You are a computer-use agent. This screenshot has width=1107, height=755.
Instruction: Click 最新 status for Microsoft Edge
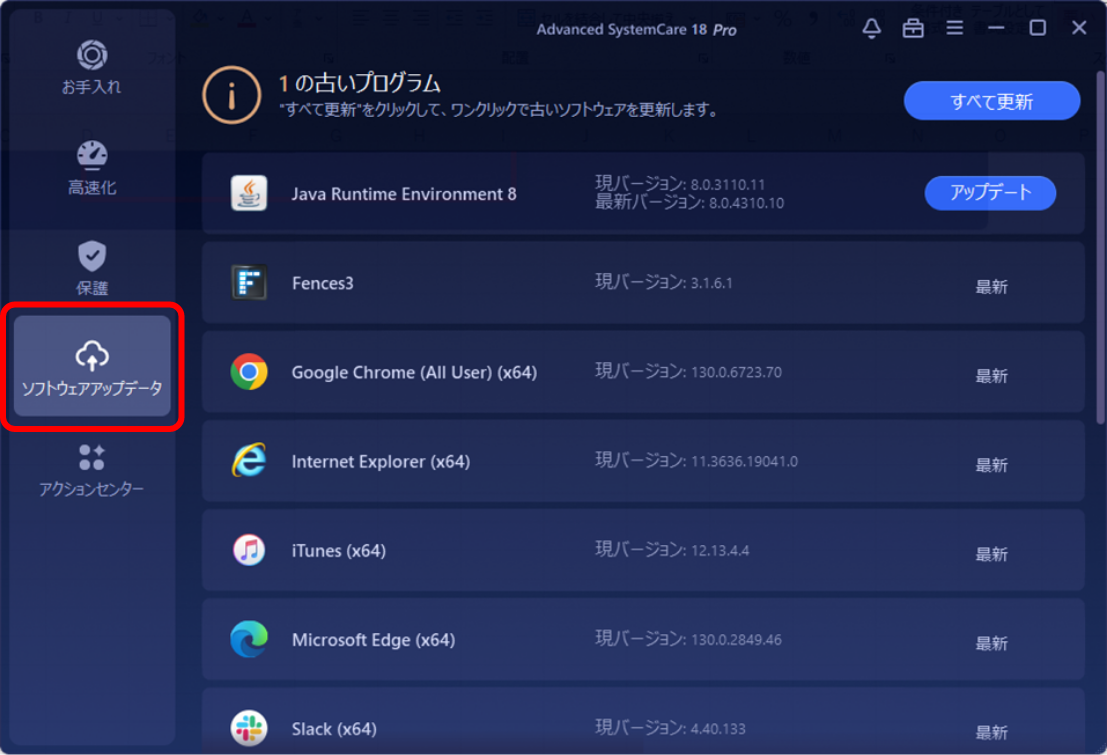pos(991,643)
